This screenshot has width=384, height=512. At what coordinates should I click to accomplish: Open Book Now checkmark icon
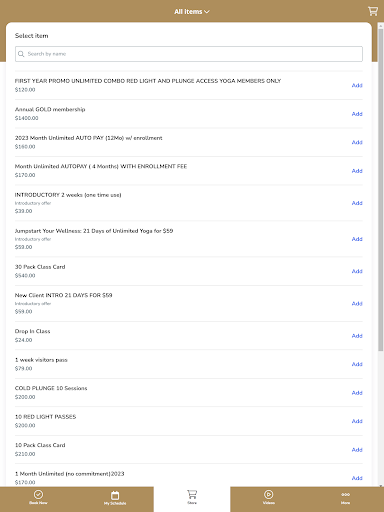coord(38,494)
